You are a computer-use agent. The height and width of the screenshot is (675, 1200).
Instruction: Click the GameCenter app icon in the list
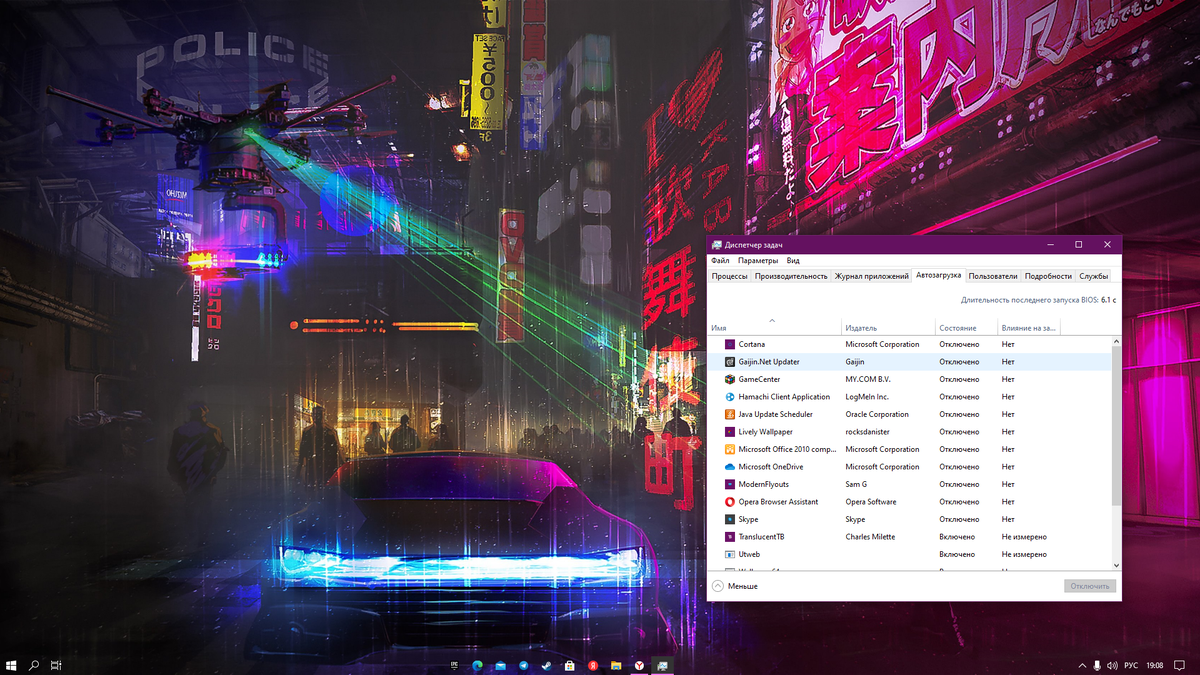[x=730, y=379]
